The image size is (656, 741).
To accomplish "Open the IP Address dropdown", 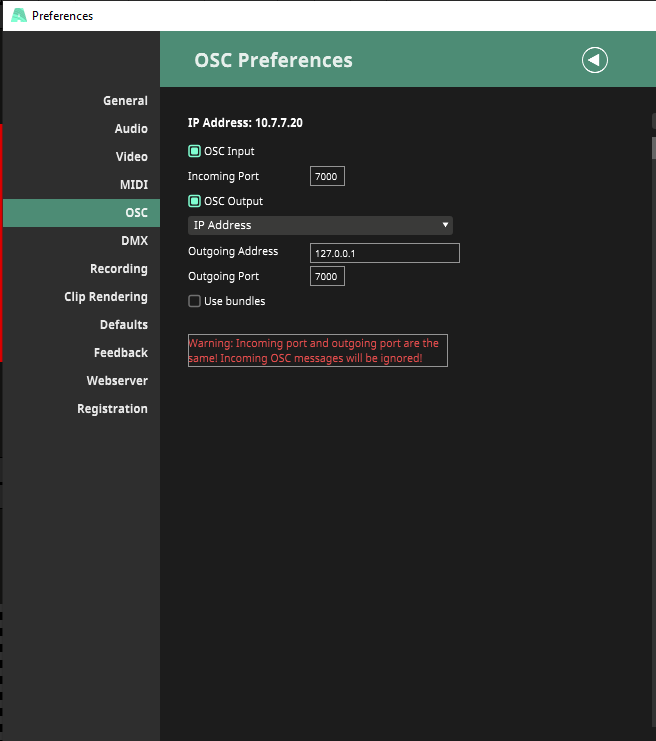I will click(x=320, y=226).
